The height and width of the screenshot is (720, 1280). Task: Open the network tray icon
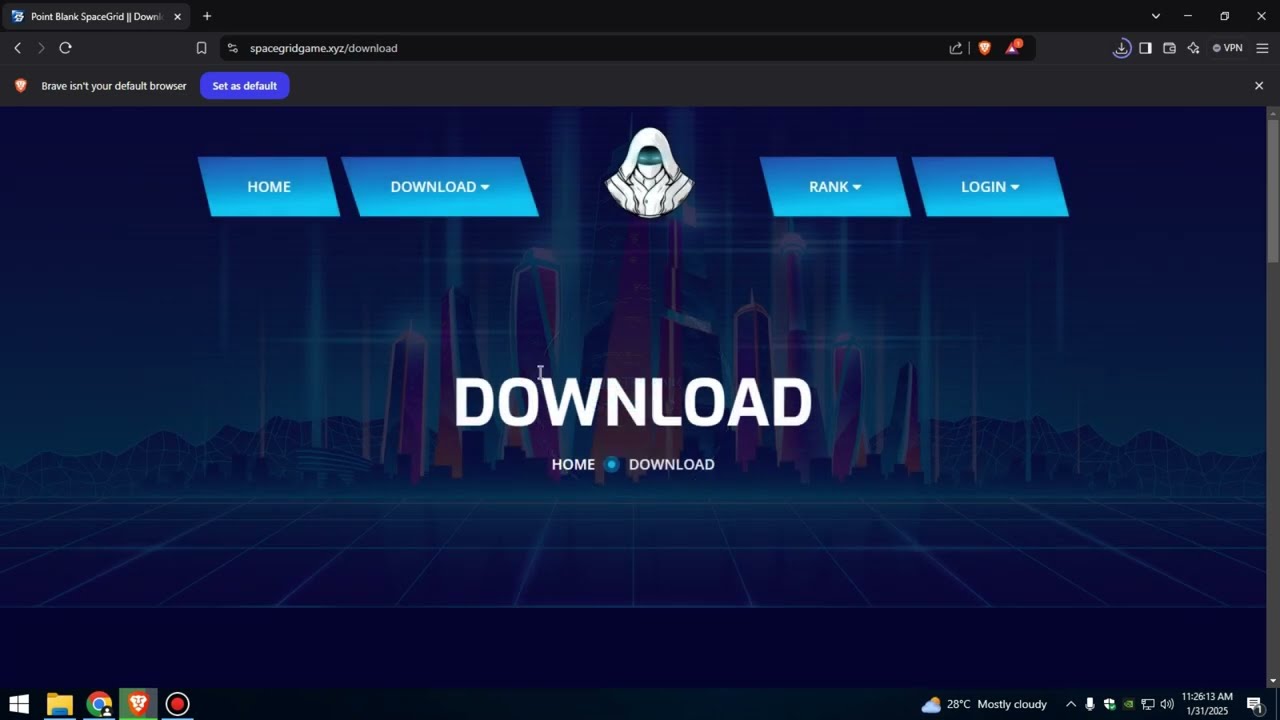tap(1148, 704)
